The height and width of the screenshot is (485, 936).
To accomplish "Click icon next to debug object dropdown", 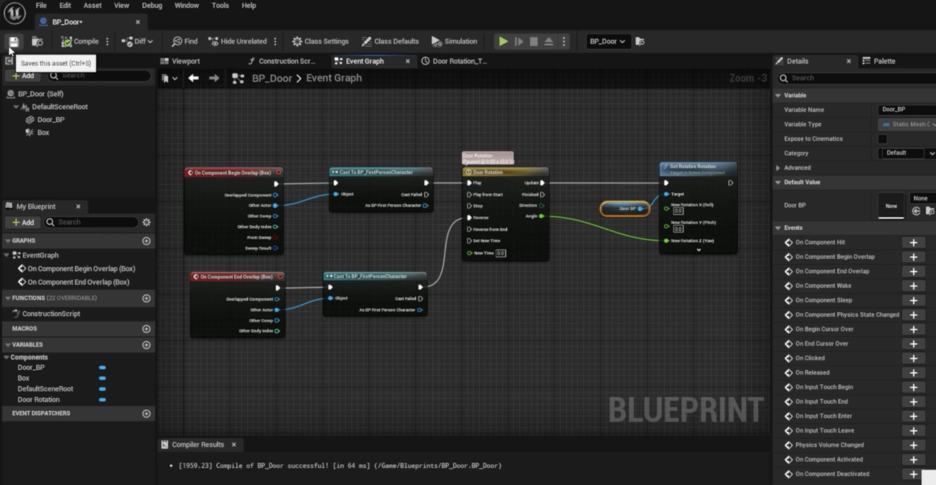I will point(640,41).
